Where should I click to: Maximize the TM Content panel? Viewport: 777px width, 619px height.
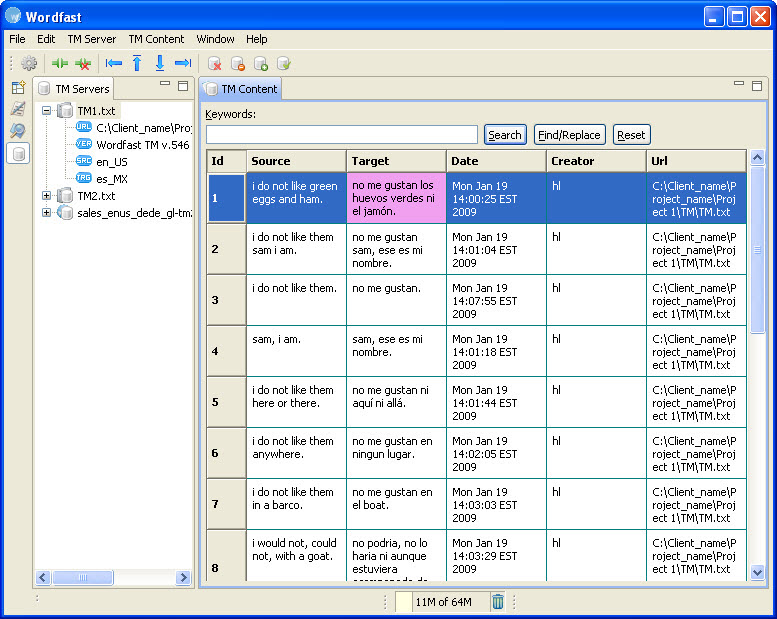757,86
